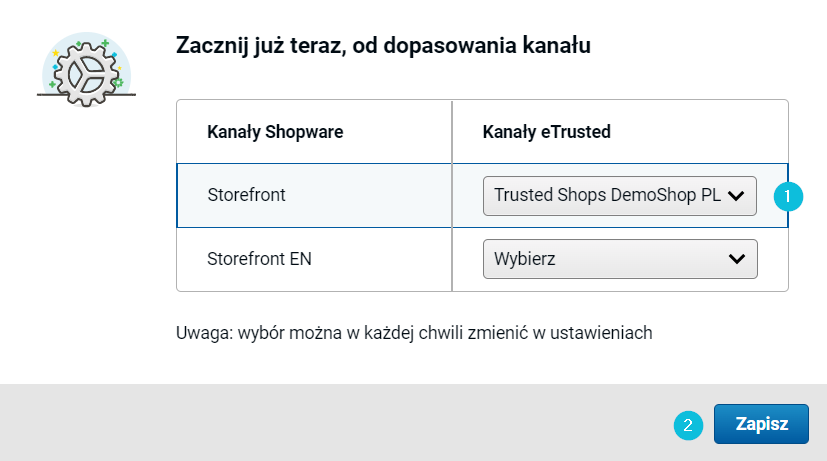Click the teal step 1 marker
This screenshot has width=827, height=461.
tap(788, 196)
